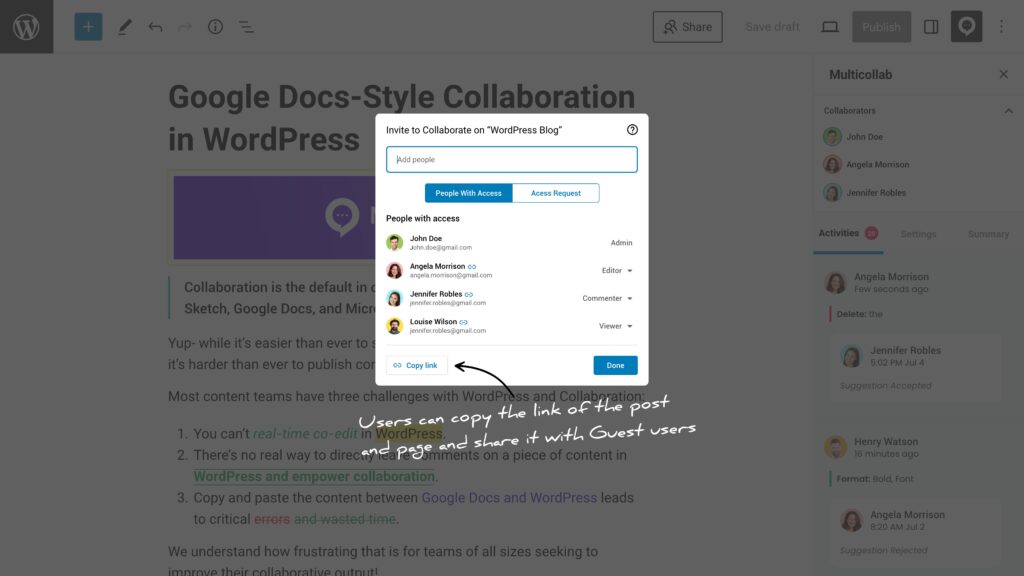Screen dimensions: 1024x576
Task: Click the purple featured image banner
Action: tap(274, 217)
